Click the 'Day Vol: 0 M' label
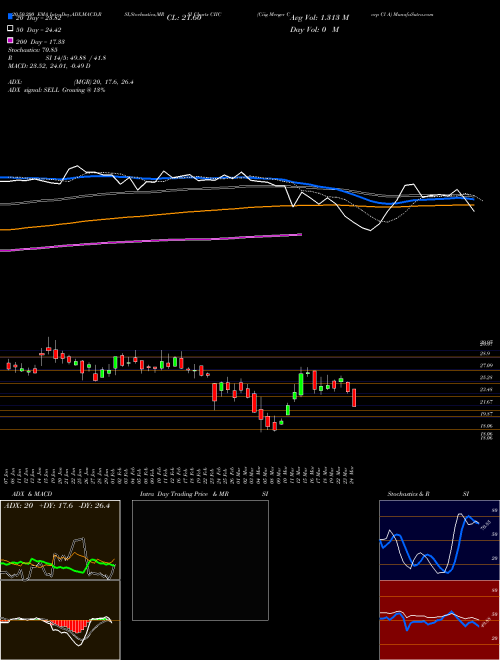 (x=315, y=30)
